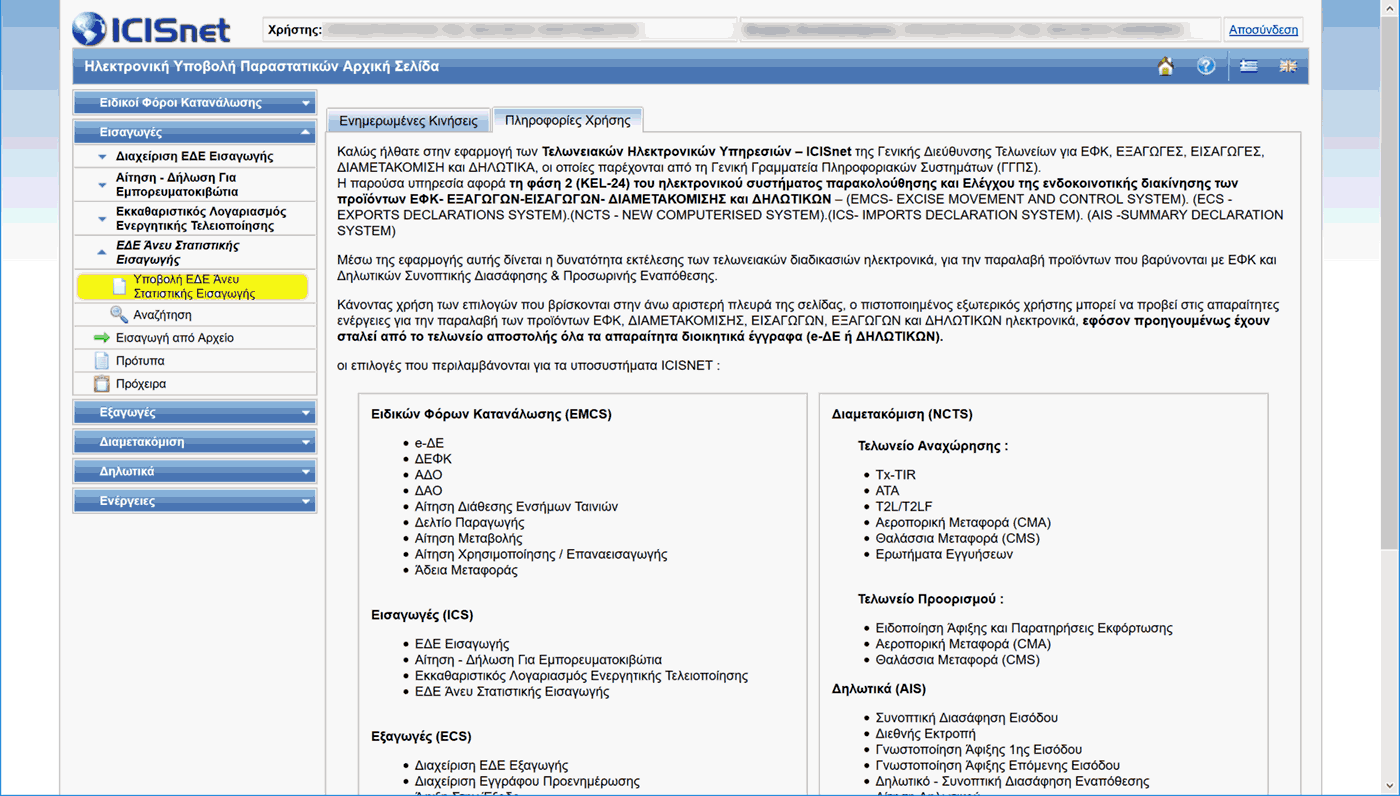Click 'Συνοπτική Διασάφηση Εισόδου' under Δηλωτικά (AIS)
The height and width of the screenshot is (796, 1400).
point(966,718)
